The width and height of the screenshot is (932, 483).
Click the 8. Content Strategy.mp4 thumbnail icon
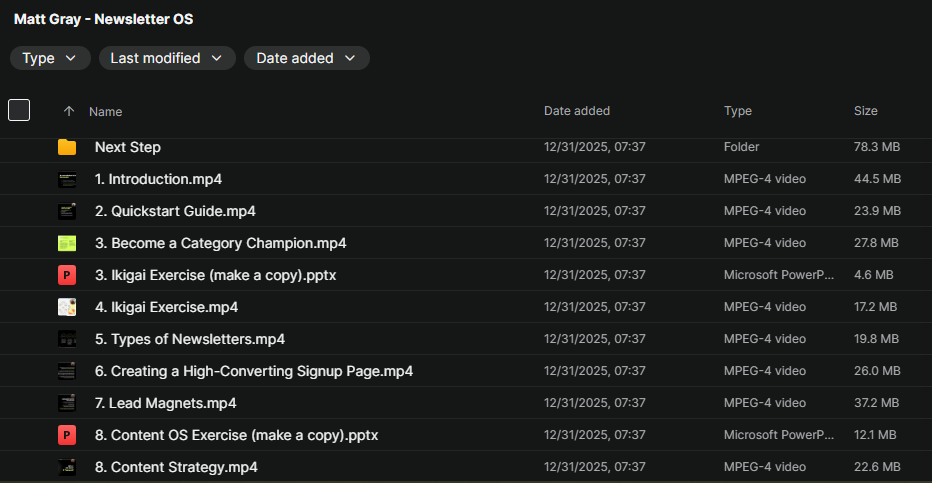coord(67,467)
